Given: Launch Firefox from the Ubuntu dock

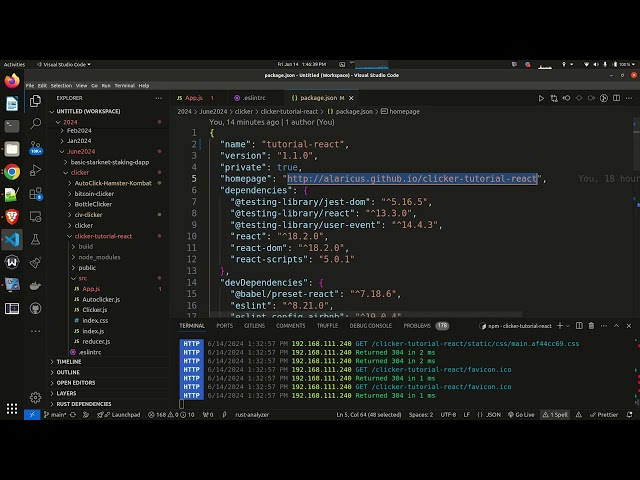Looking at the screenshot, I should tap(12, 81).
